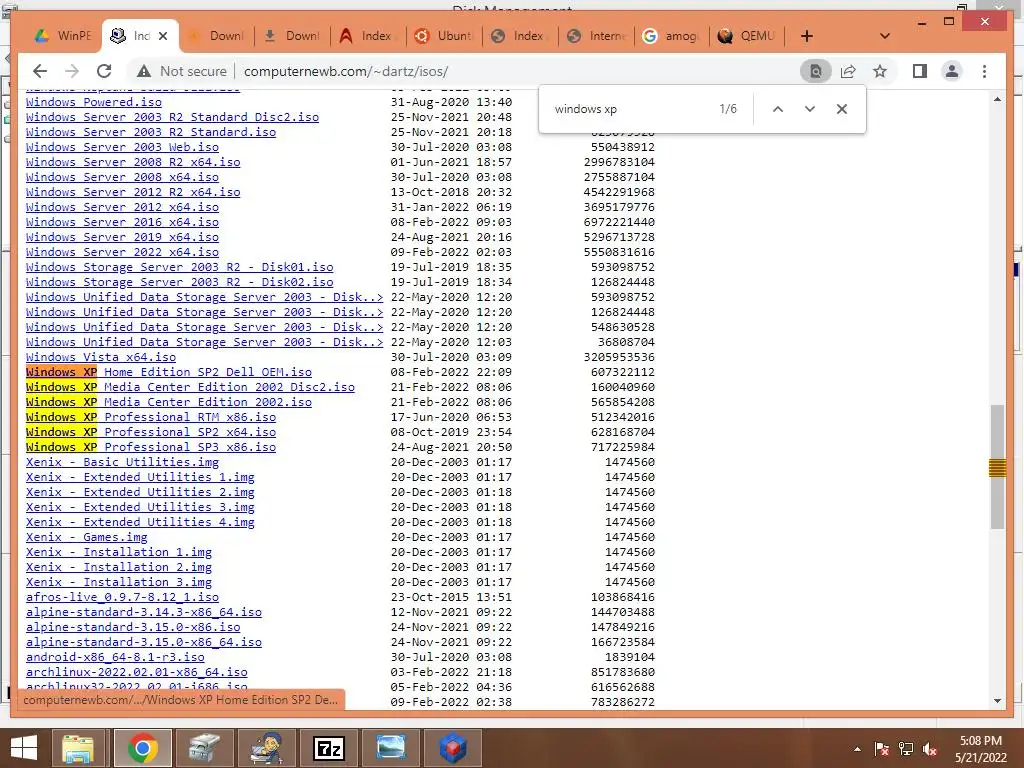
Task: Open Windows Server 2019 x64.iso
Action: click(122, 237)
